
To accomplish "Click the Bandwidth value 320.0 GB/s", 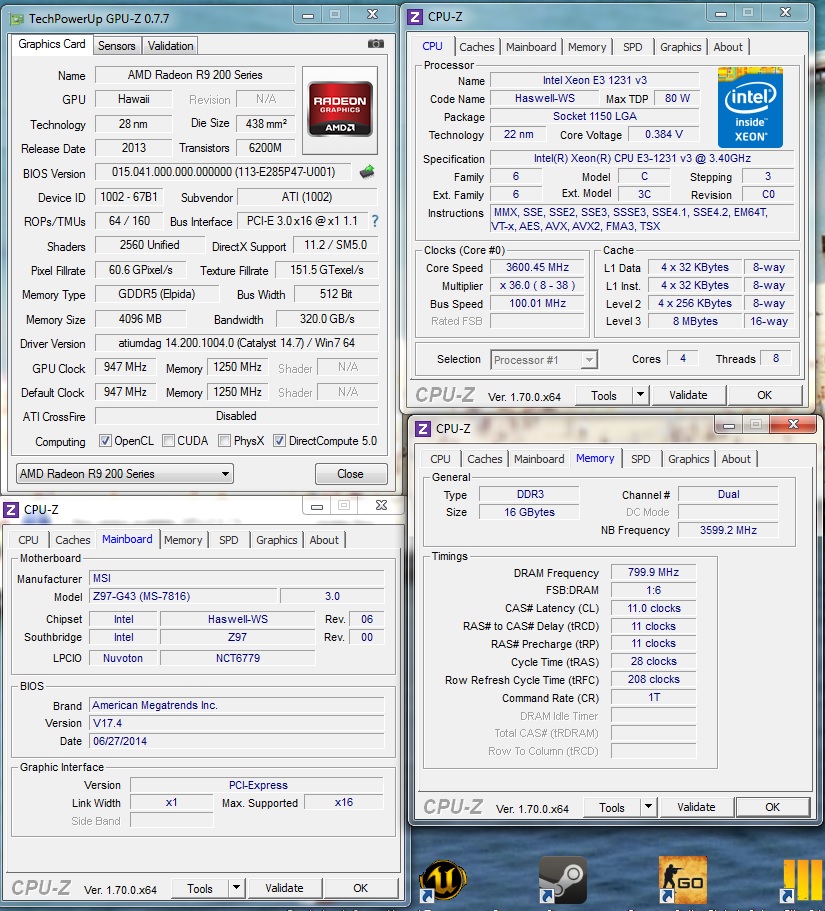I will [x=327, y=319].
